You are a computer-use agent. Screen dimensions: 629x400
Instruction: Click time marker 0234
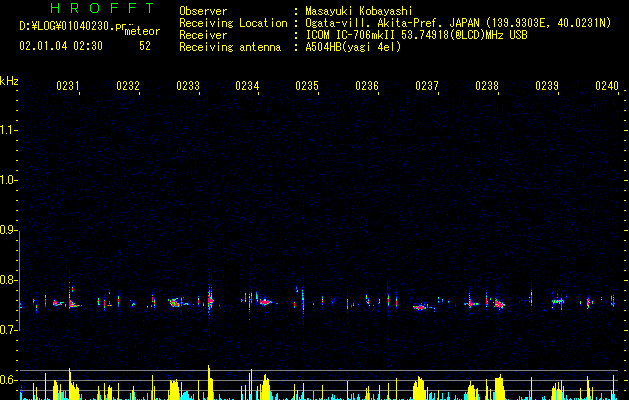(x=247, y=86)
